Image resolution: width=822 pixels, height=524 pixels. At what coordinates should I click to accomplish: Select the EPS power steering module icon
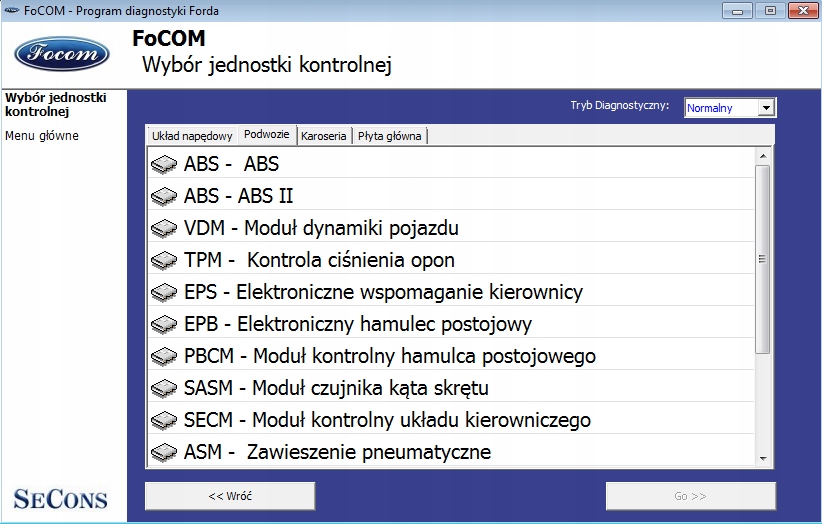pos(165,292)
